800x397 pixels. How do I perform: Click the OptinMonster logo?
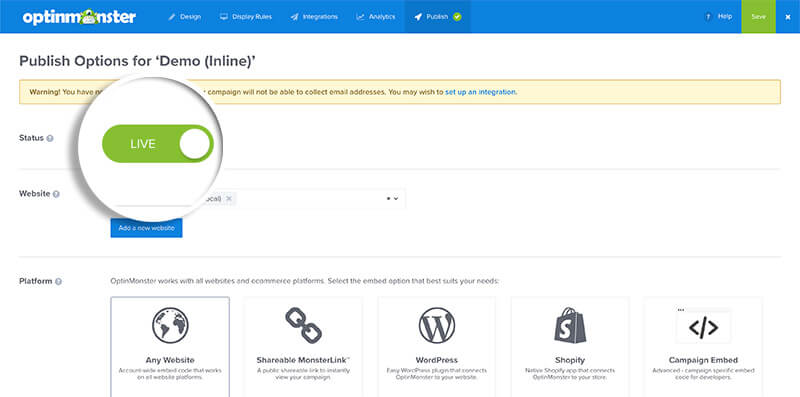[79, 17]
